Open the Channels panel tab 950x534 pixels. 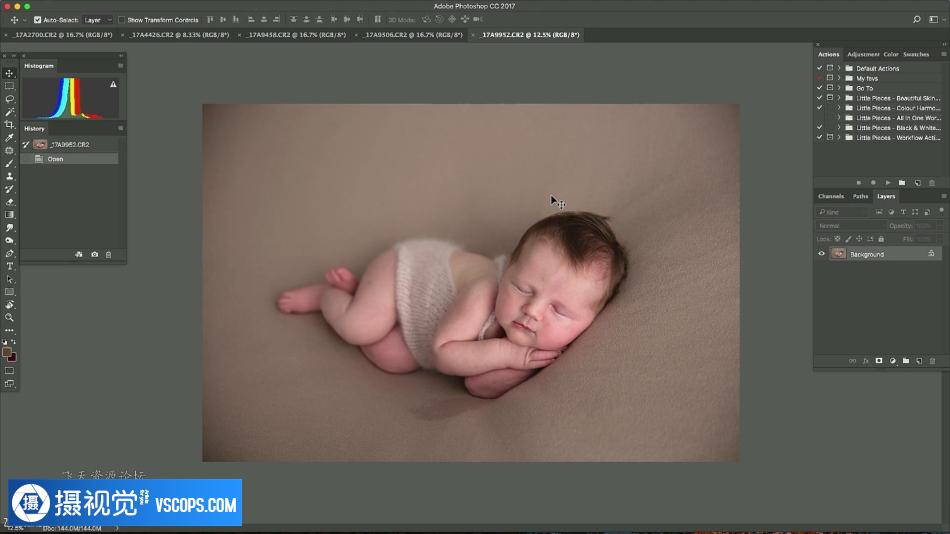831,196
